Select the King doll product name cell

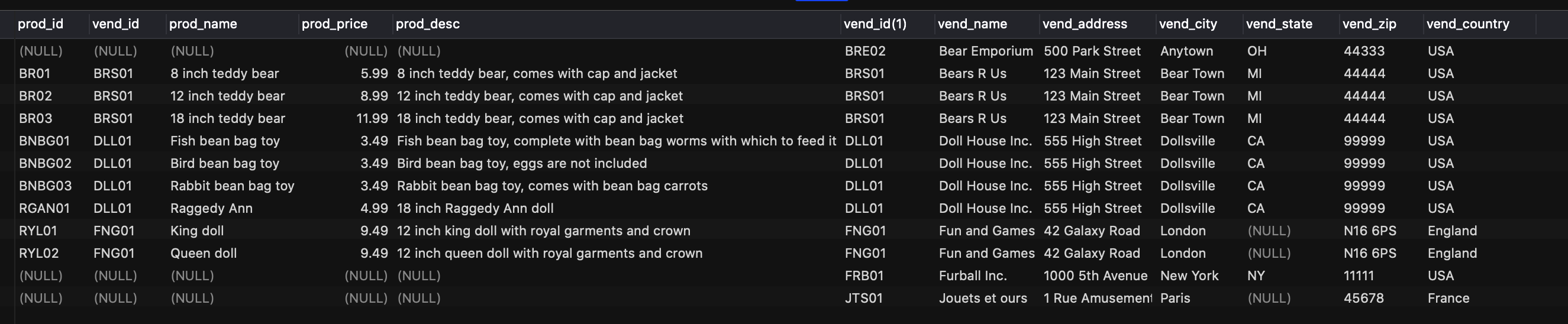click(x=197, y=231)
